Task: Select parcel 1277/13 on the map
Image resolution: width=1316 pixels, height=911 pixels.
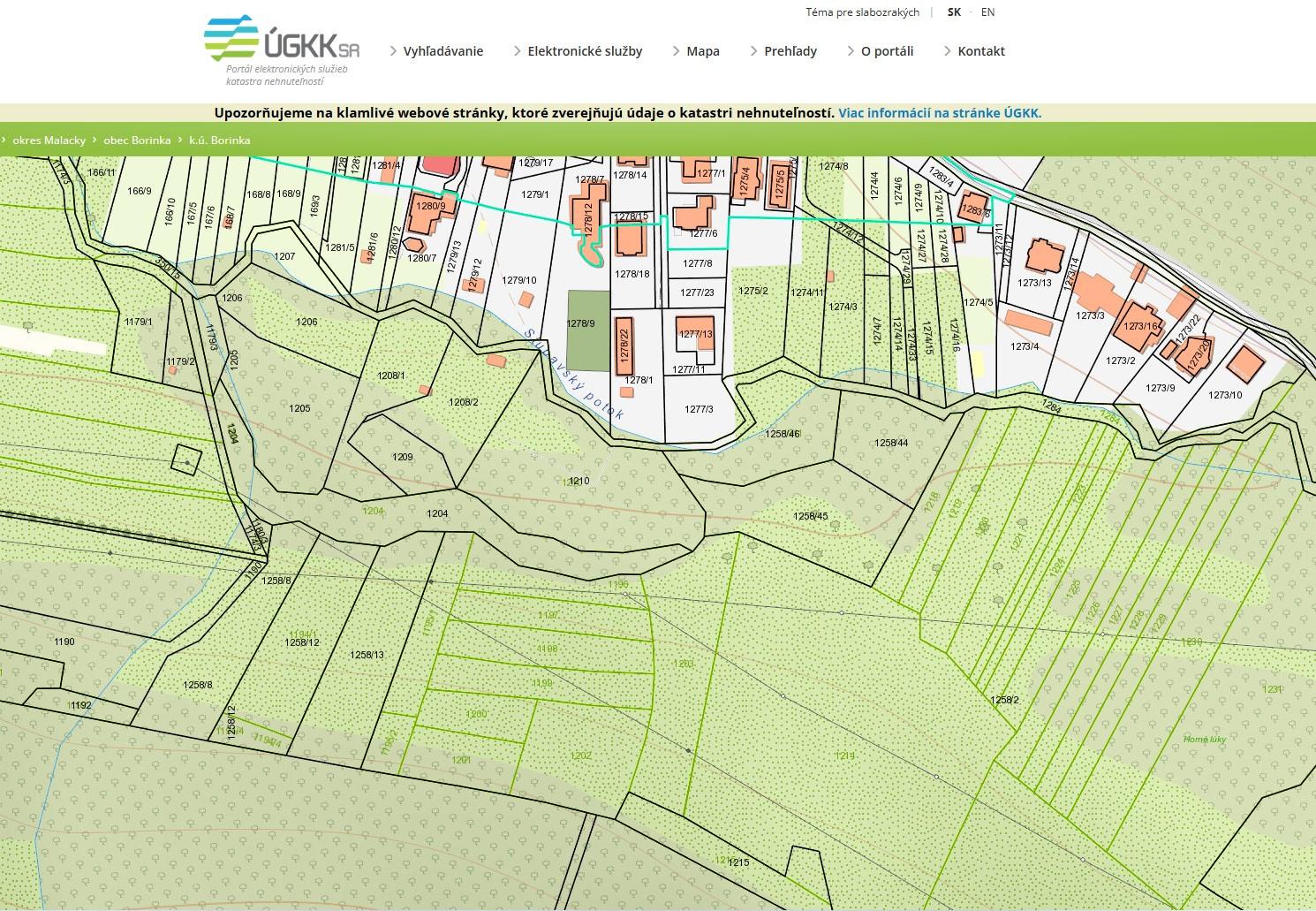Action: (x=694, y=334)
